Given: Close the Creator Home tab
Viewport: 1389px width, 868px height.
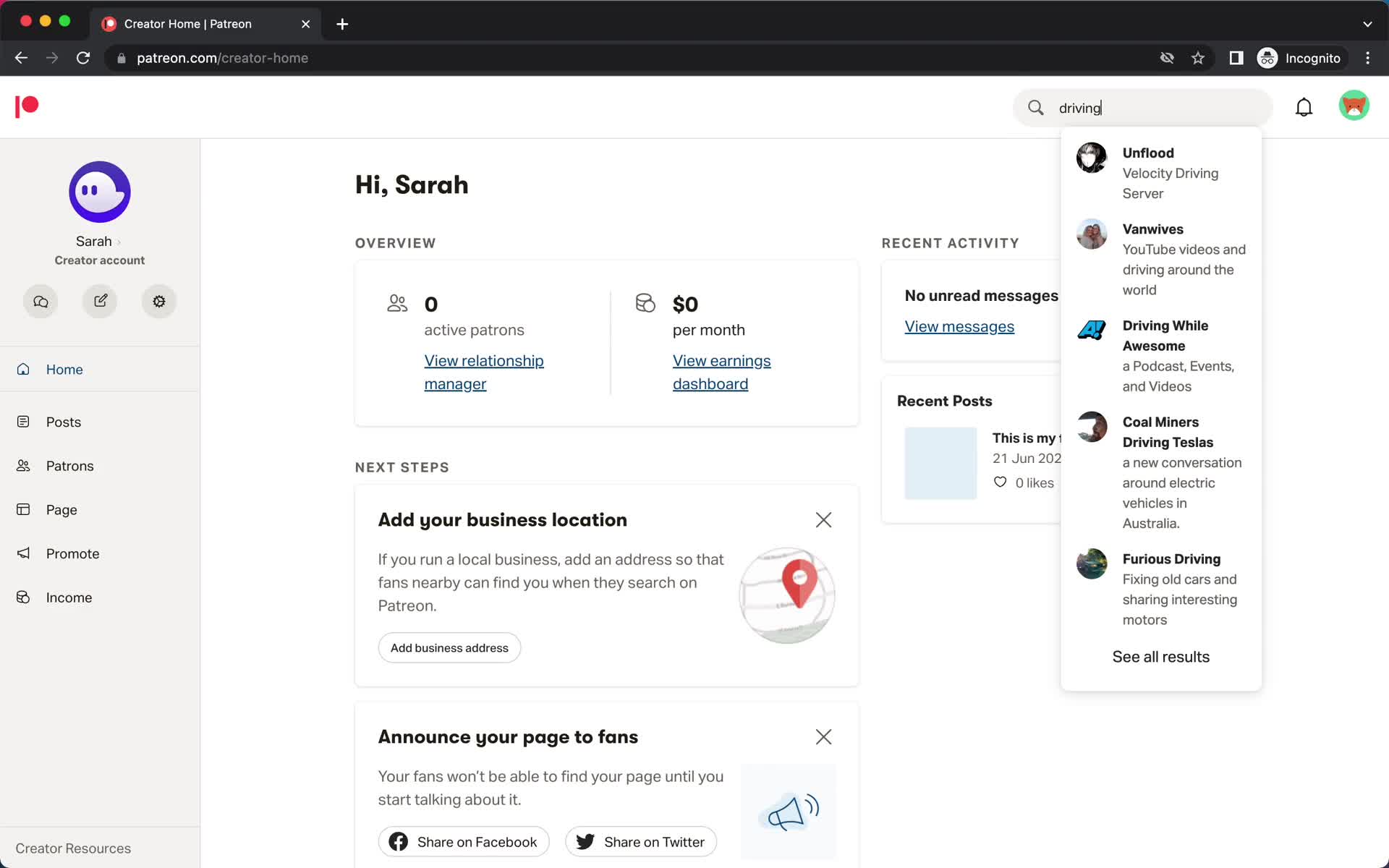Looking at the screenshot, I should [306, 24].
